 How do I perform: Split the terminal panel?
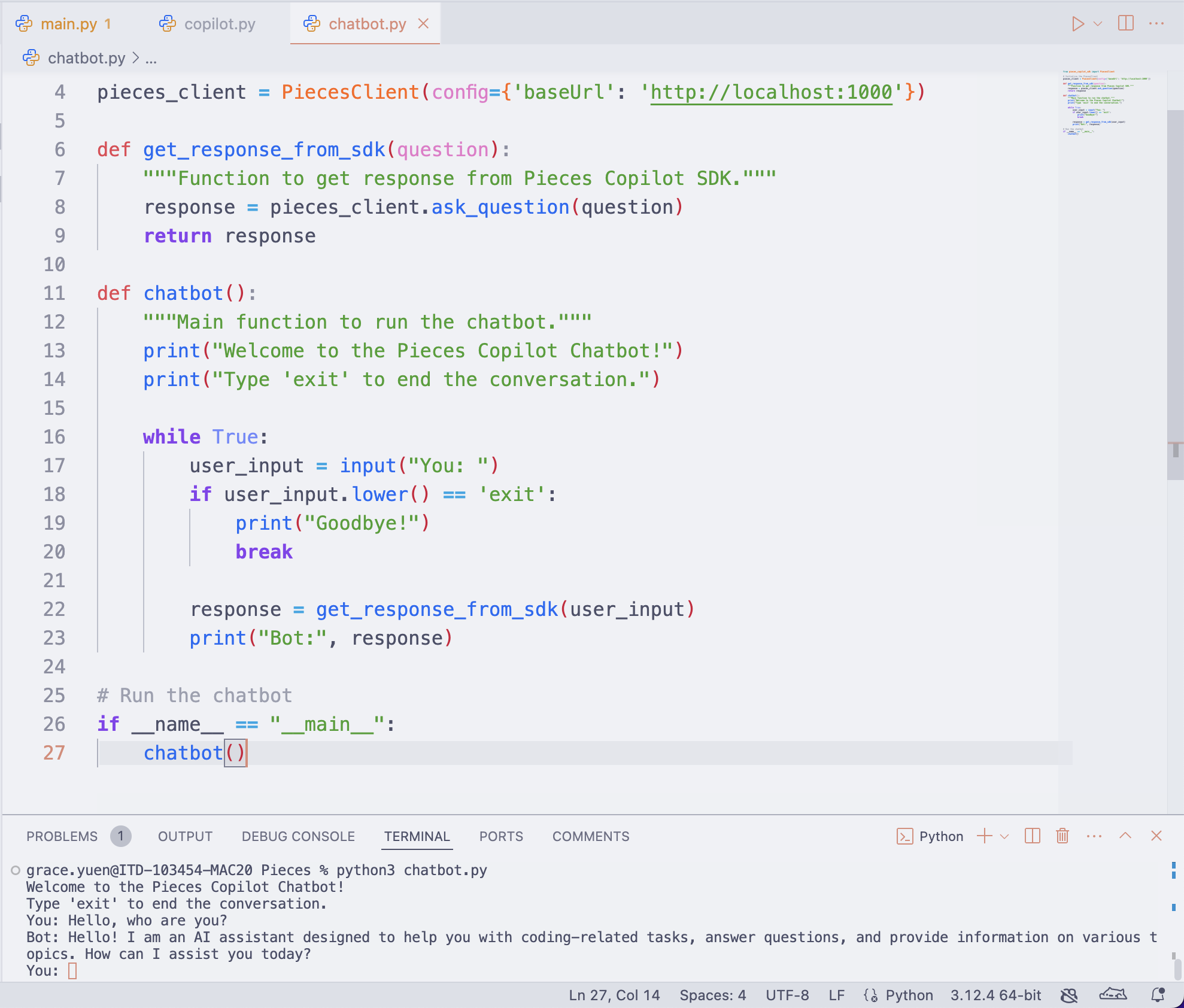pyautogui.click(x=1033, y=836)
